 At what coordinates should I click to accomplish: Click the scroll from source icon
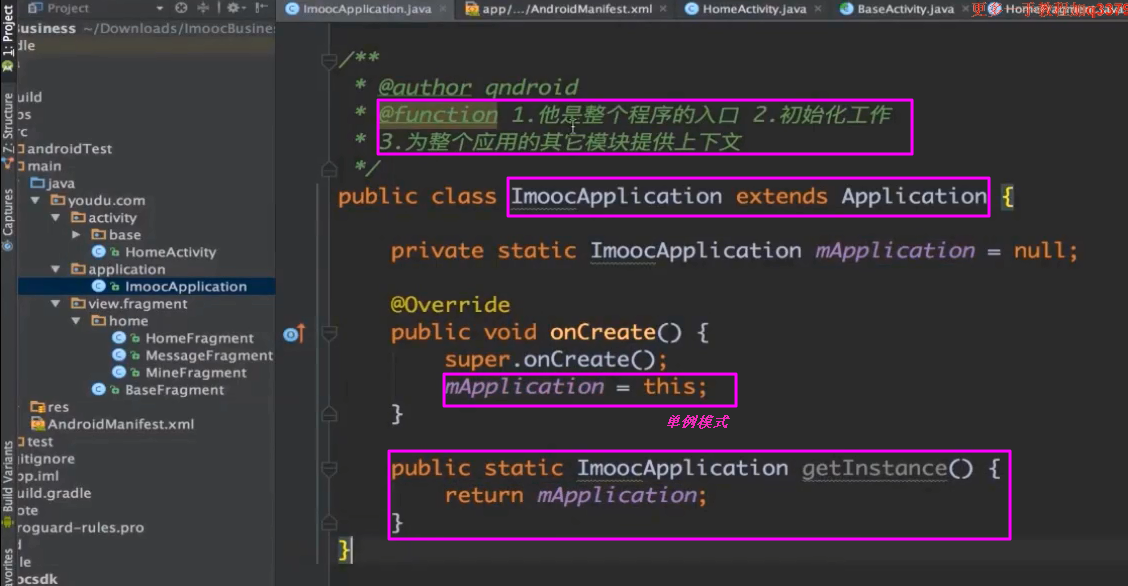pos(181,8)
